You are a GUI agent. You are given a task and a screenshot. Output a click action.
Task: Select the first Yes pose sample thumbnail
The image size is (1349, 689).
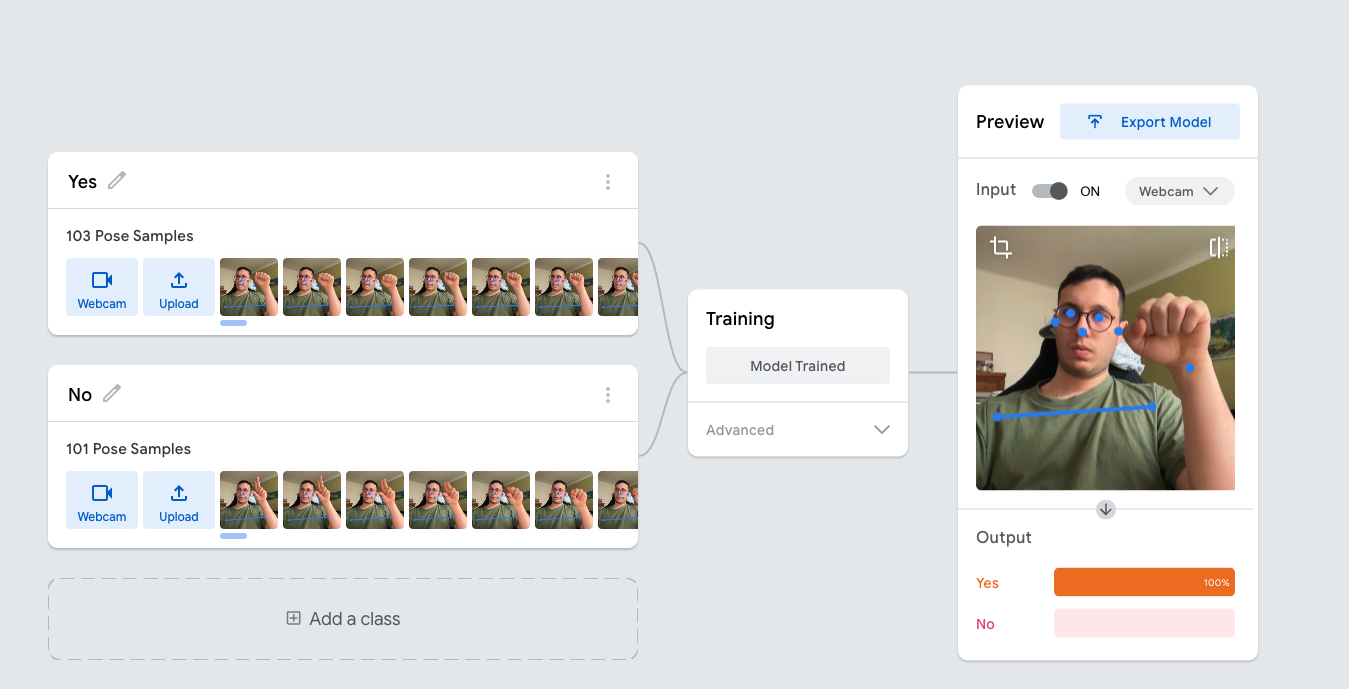coord(249,287)
